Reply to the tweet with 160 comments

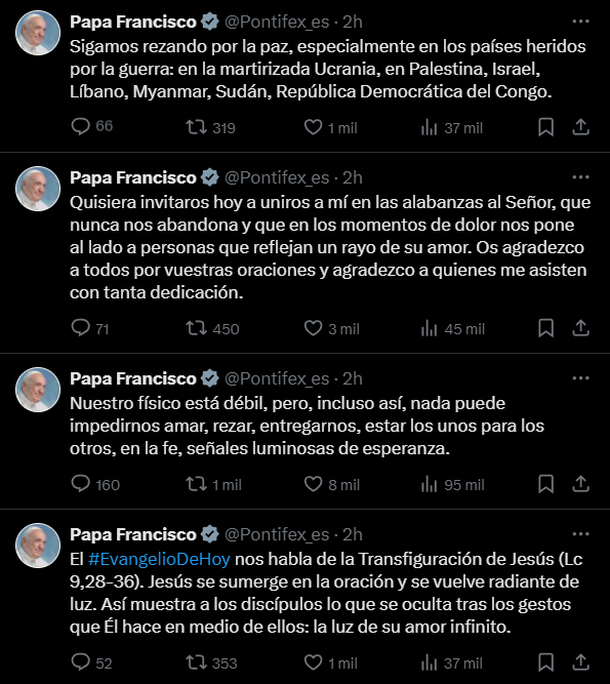pos(81,484)
